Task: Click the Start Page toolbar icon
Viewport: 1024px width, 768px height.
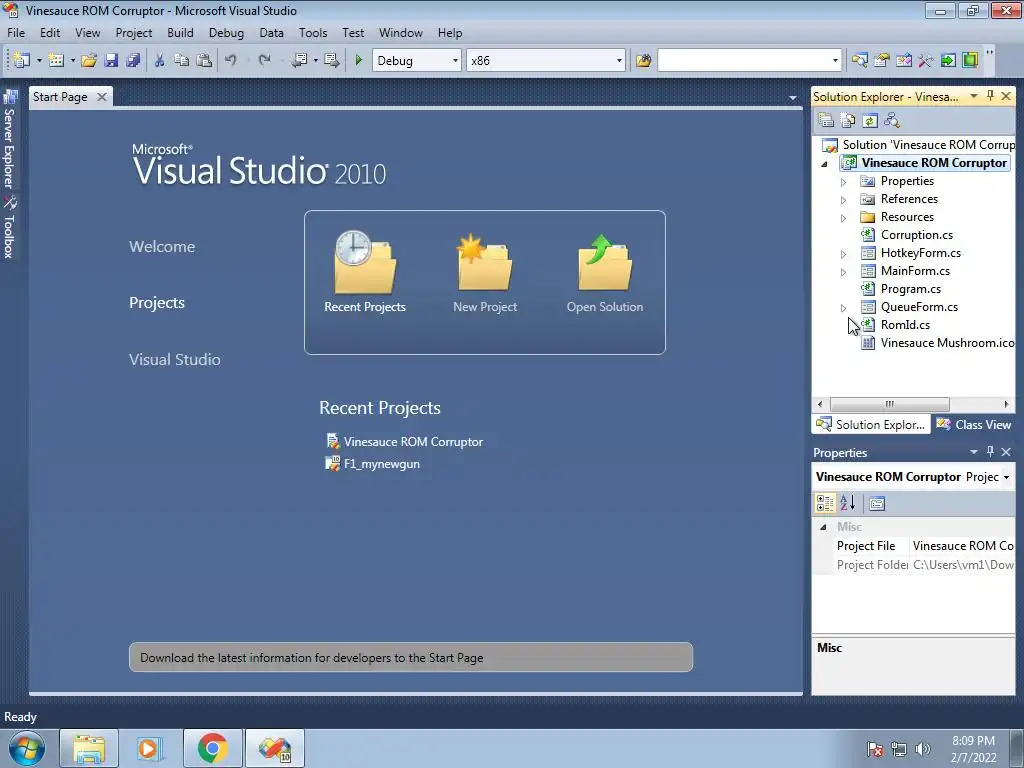Action: (x=948, y=60)
